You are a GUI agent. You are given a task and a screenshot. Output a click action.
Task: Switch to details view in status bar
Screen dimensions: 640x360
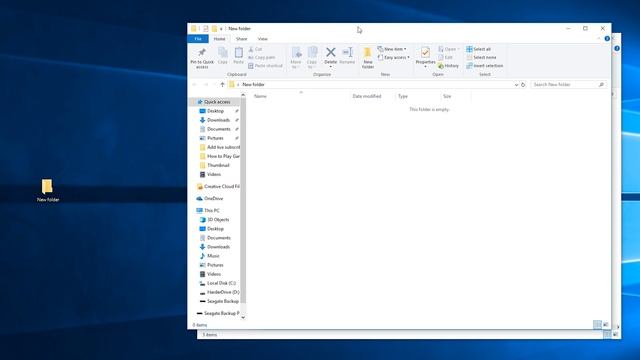pos(597,324)
